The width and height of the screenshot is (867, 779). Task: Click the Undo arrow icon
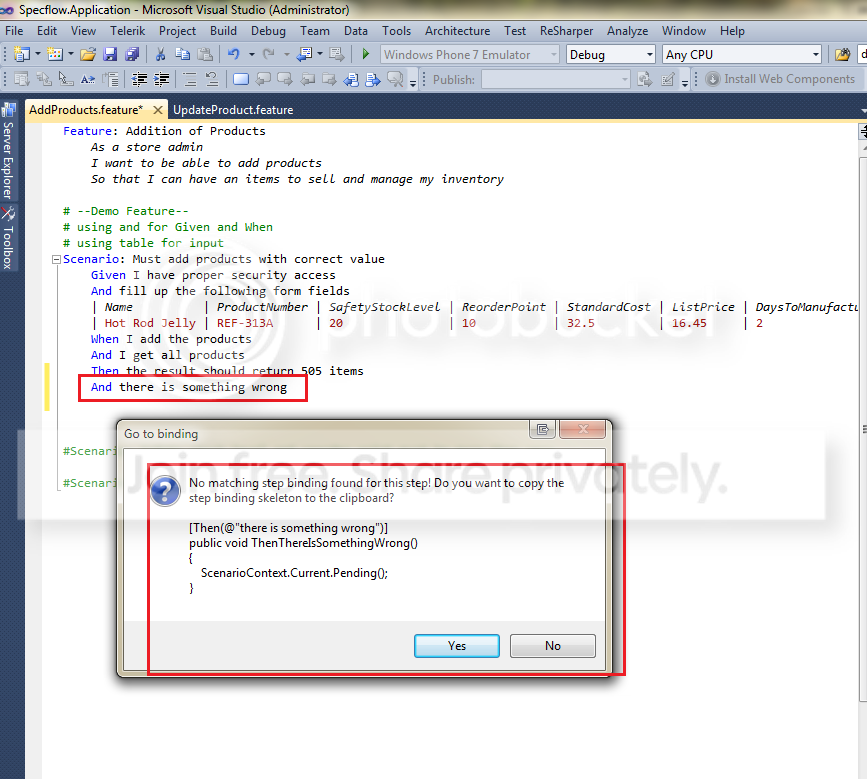coord(234,54)
